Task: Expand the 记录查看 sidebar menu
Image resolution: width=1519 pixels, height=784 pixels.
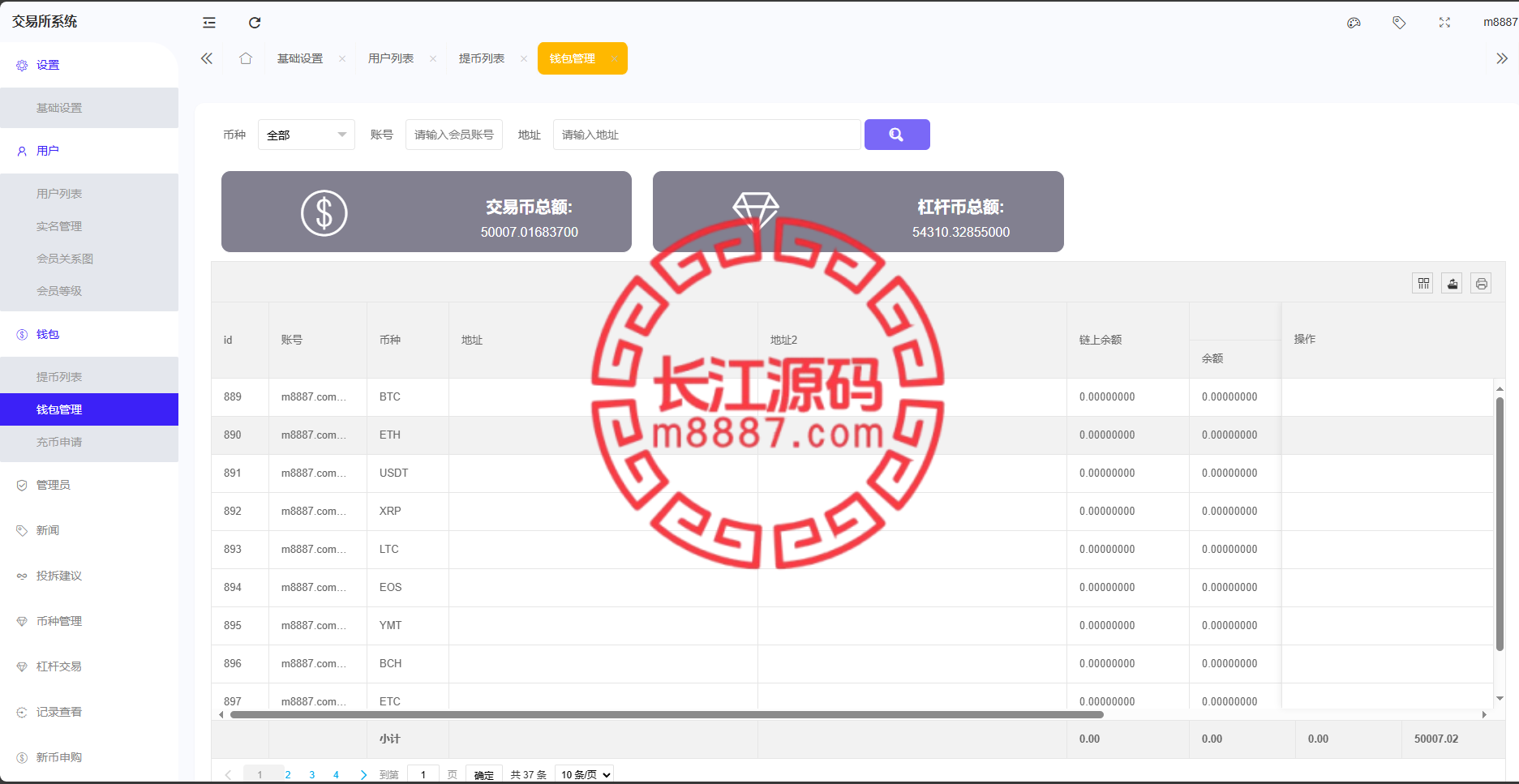Action: click(89, 712)
